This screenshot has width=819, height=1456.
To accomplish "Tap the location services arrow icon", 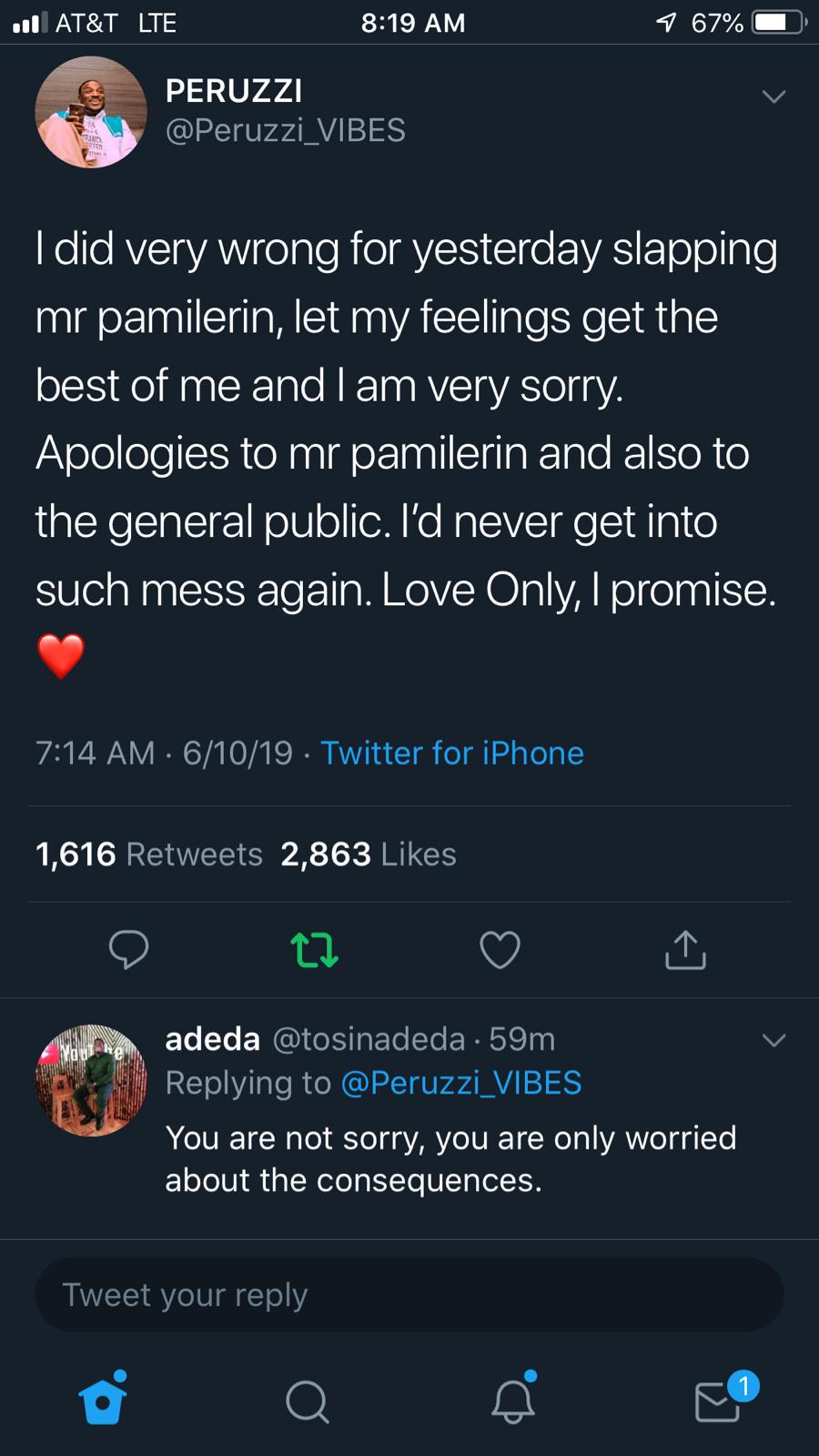I will click(667, 23).
